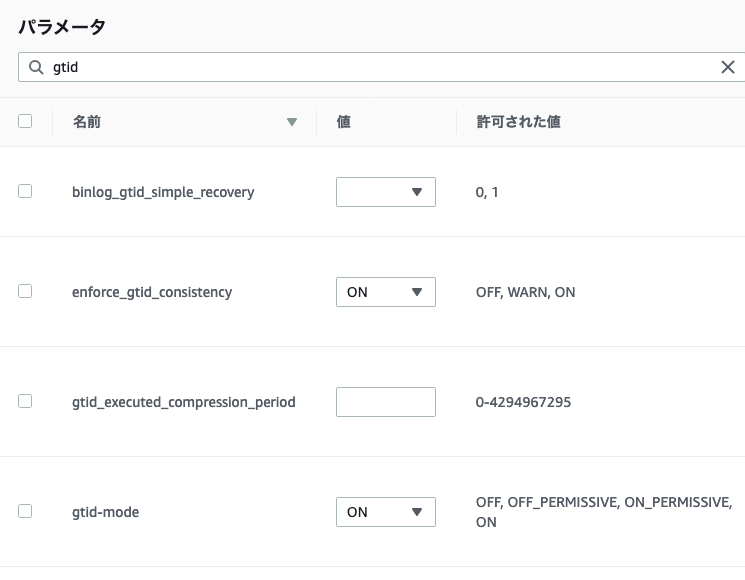The height and width of the screenshot is (580, 745).
Task: Tick the gtid_executed_compression_period checkbox
Action: point(25,401)
